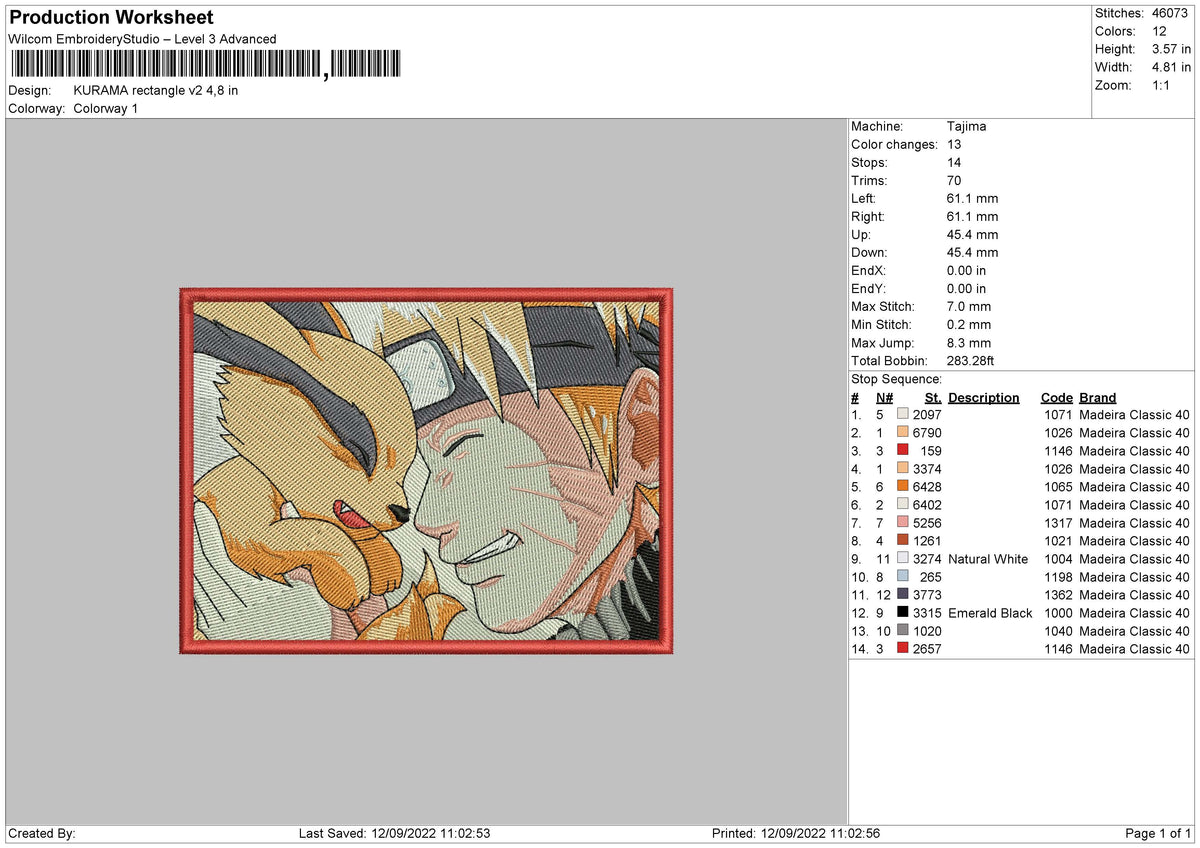Click thread code '1362' in row 11

coord(1058,595)
